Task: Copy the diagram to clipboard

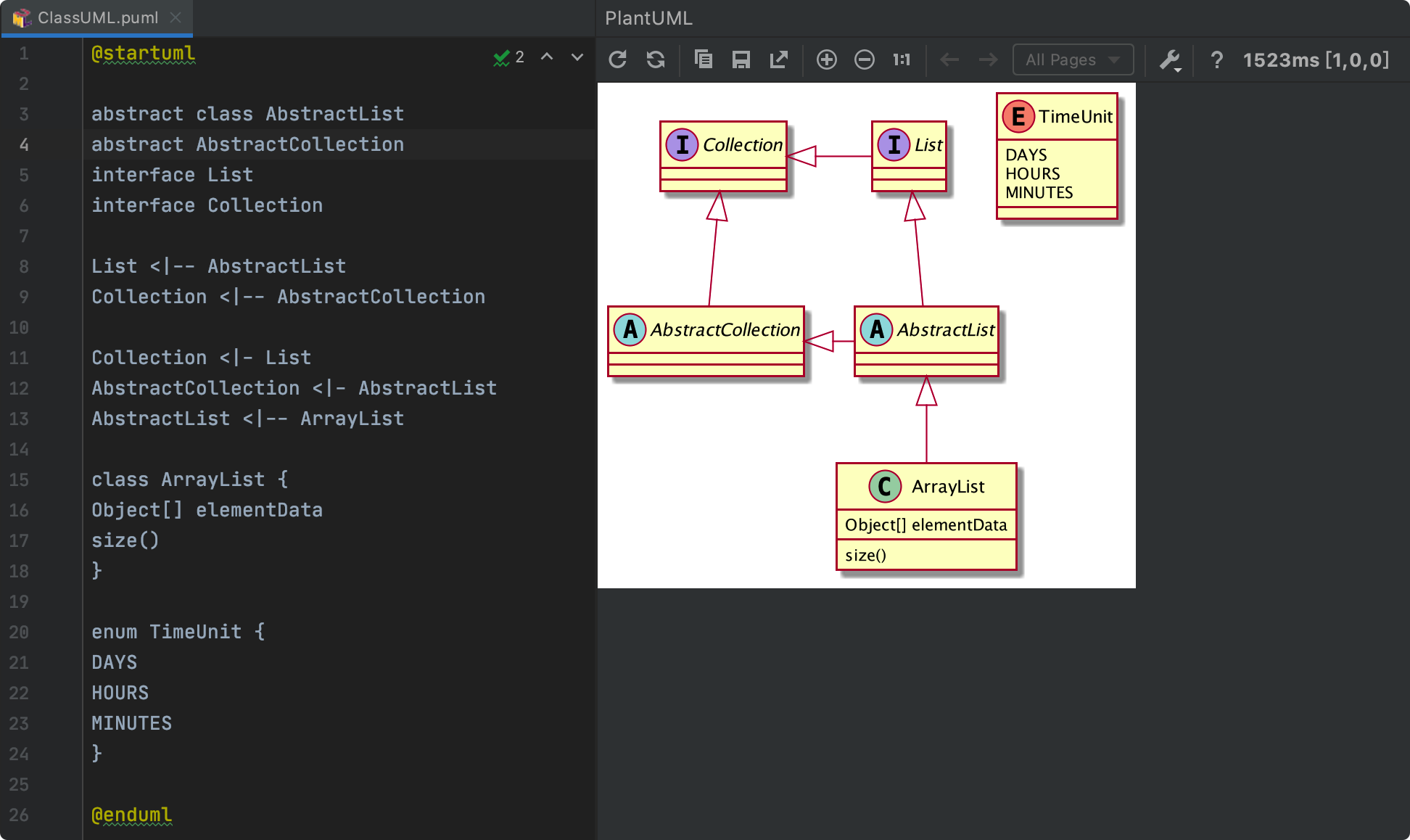Action: pos(703,59)
